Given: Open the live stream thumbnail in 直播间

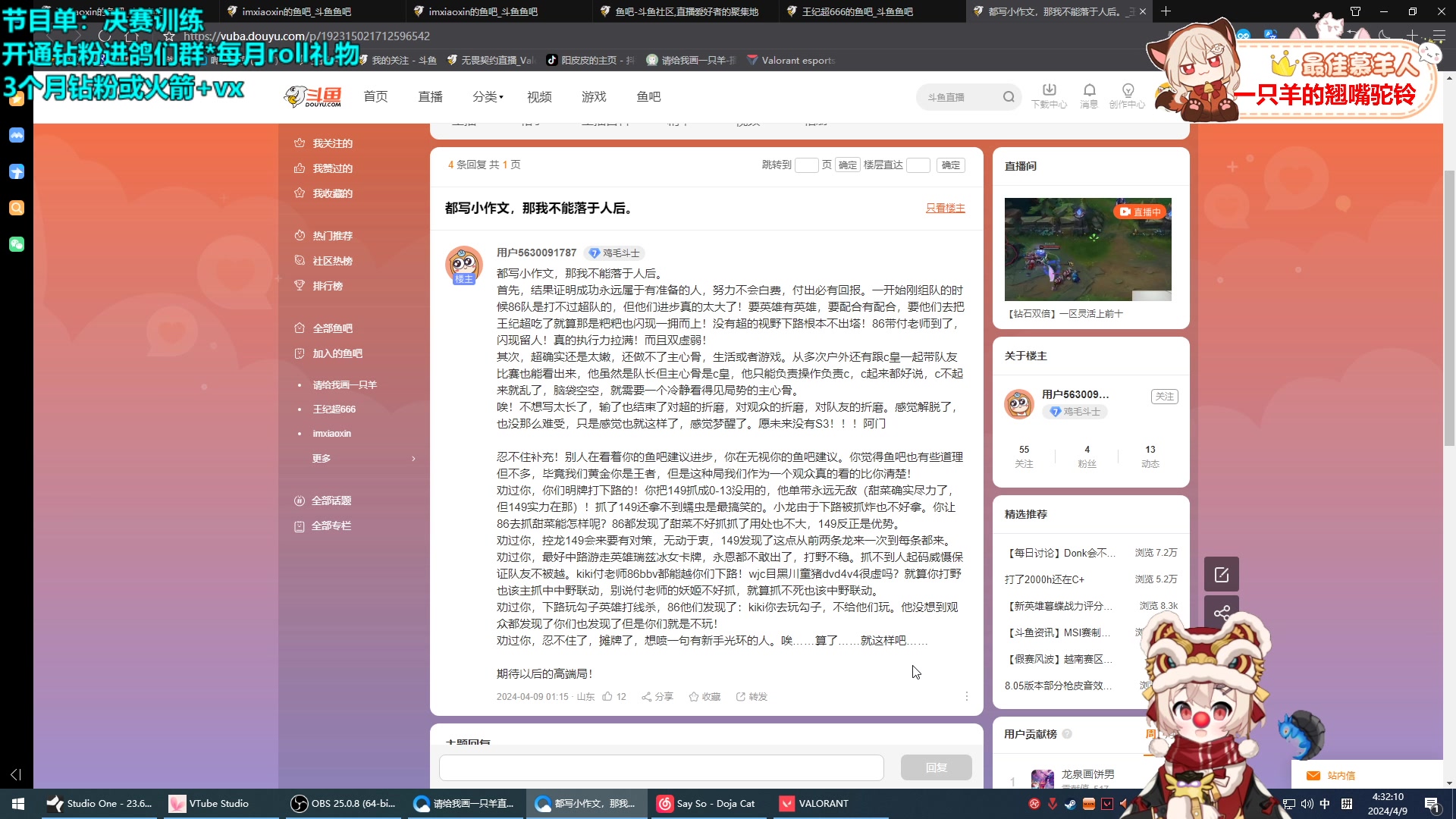Looking at the screenshot, I should (1087, 249).
